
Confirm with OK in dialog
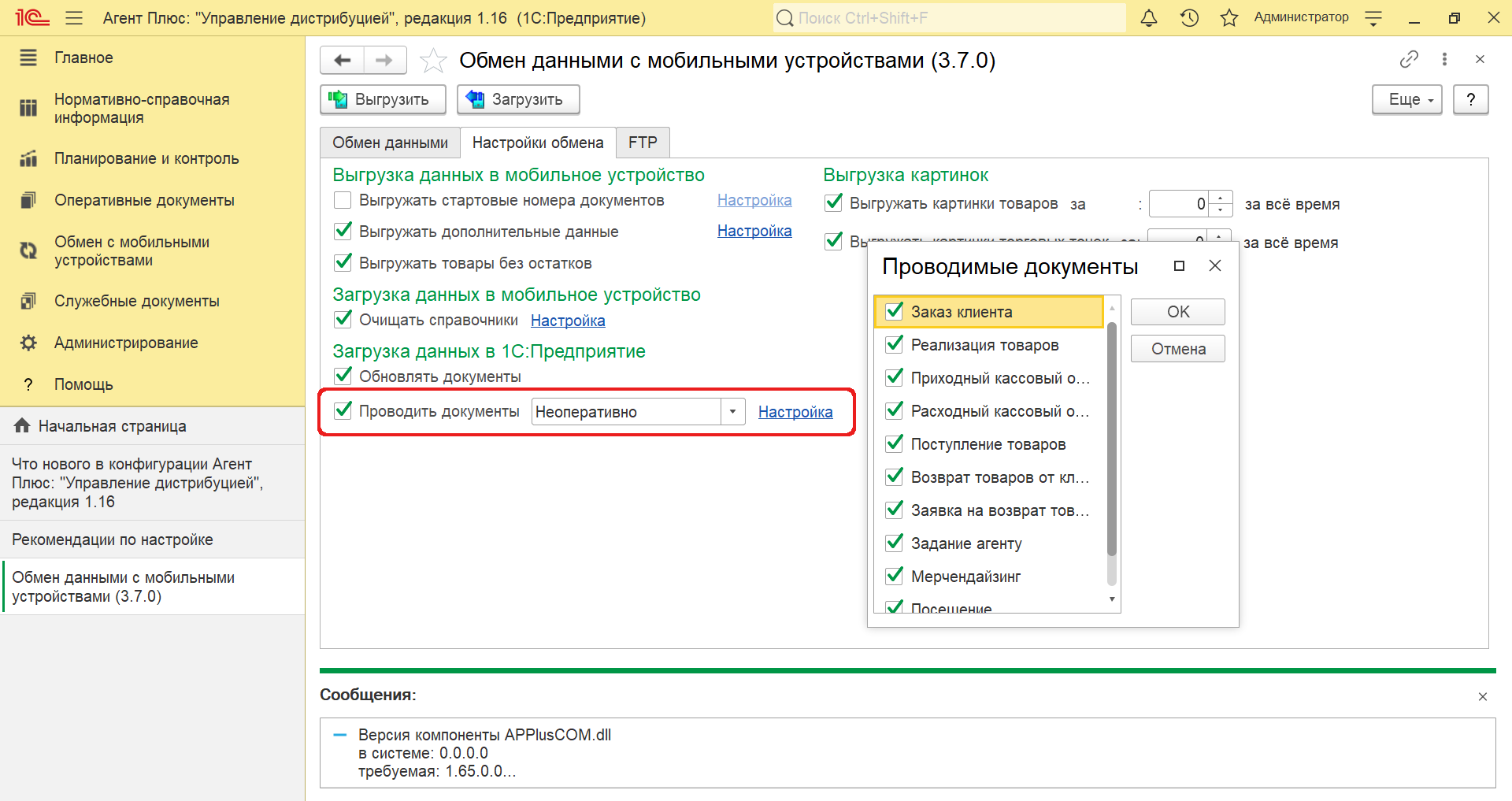(1178, 312)
